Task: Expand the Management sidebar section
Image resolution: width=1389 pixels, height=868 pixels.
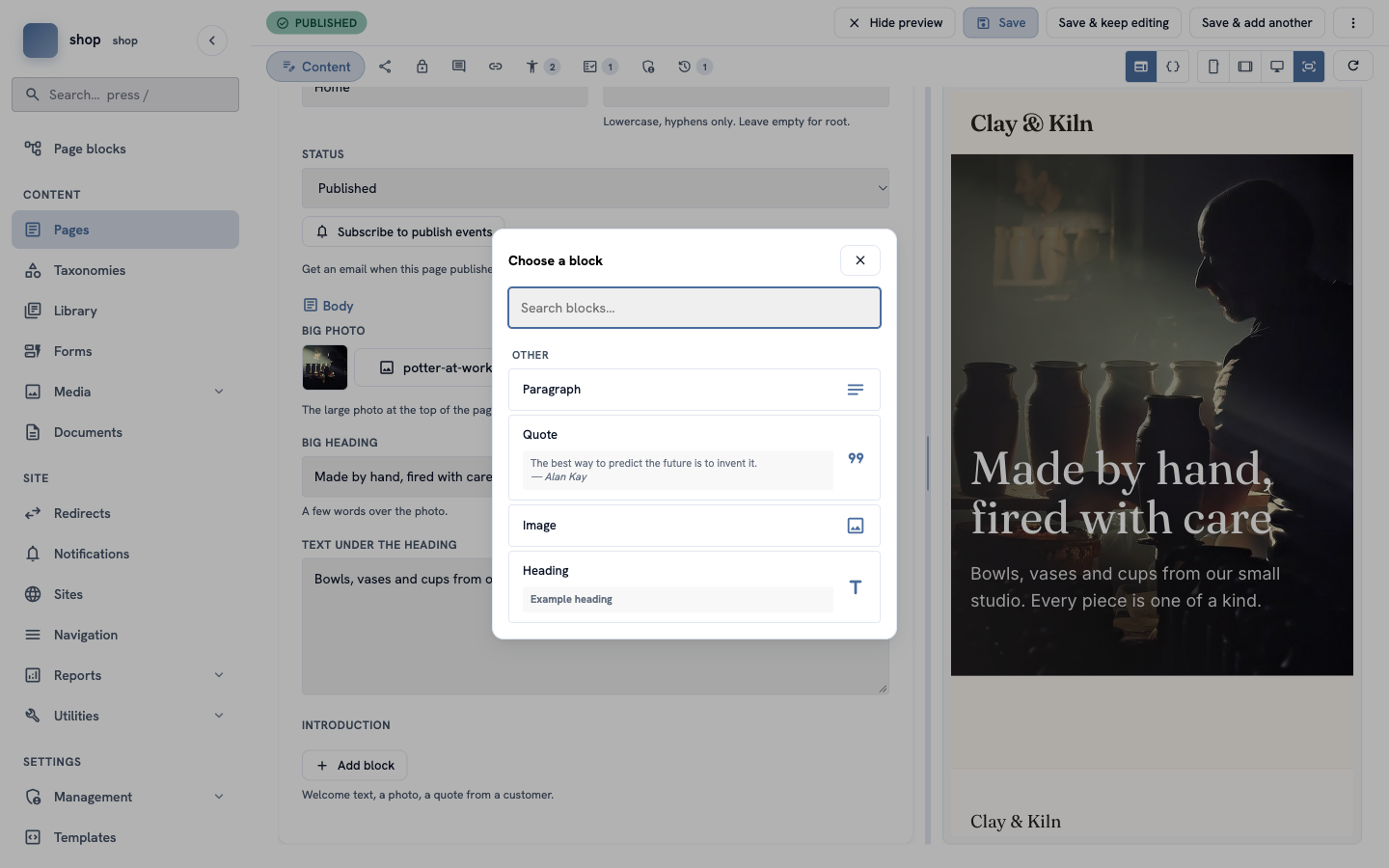Action: [125, 797]
